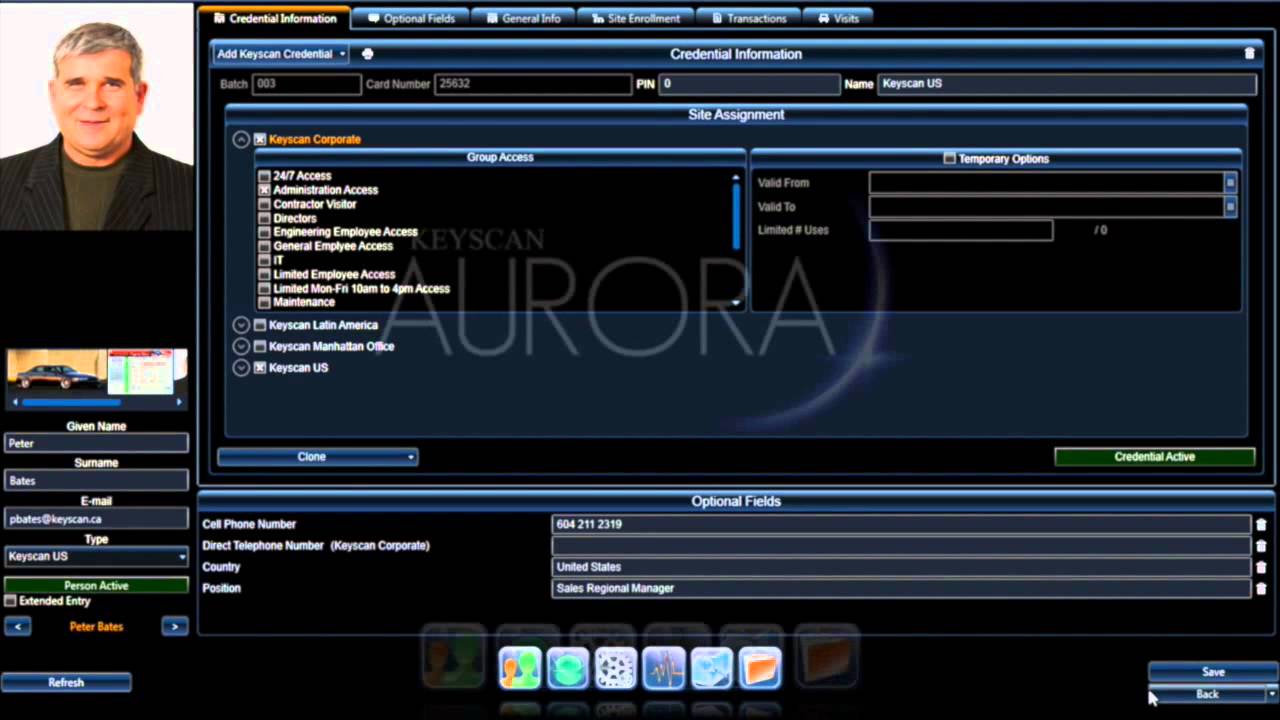Expand the Keyscan Manhattan Office site
Screen dimensions: 1280x720
coord(241,347)
